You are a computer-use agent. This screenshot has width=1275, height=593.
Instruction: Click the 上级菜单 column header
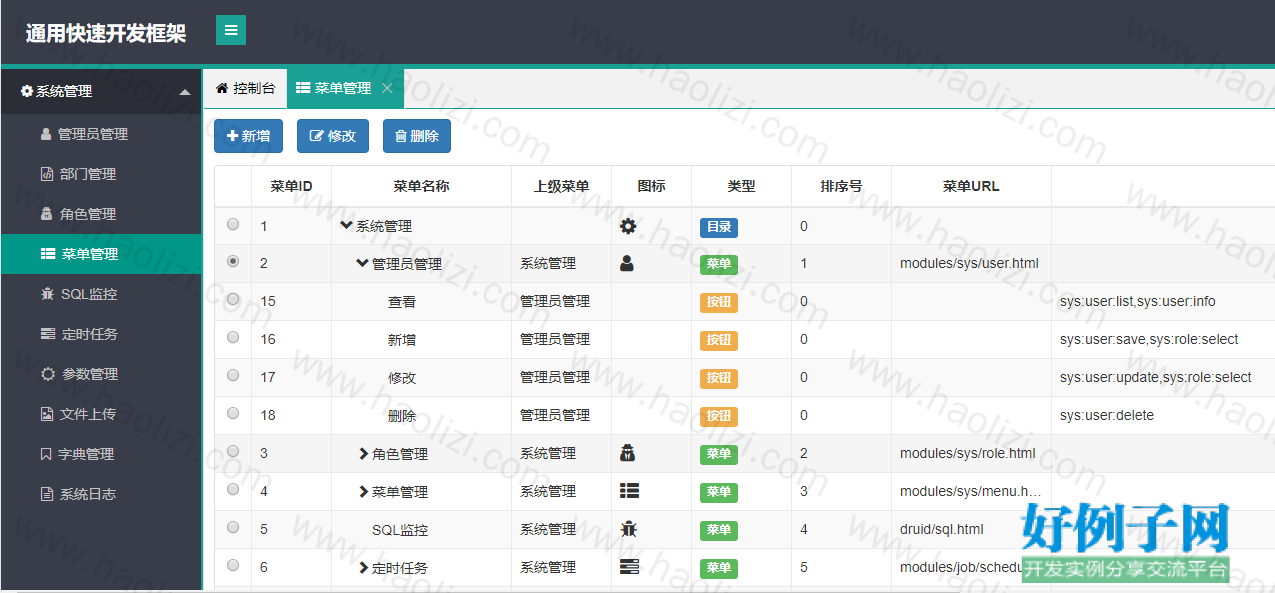coord(561,186)
